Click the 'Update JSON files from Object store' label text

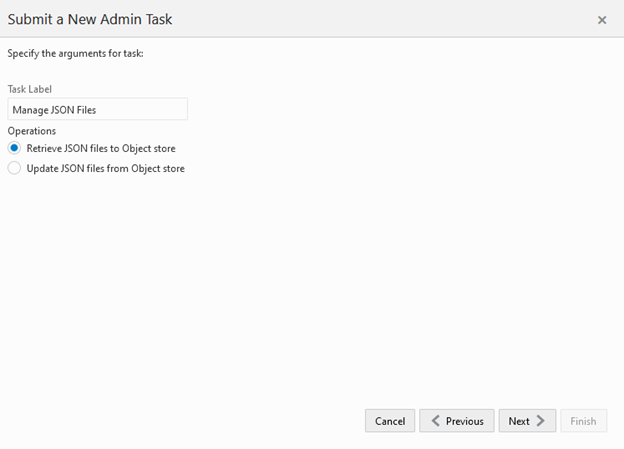click(106, 168)
